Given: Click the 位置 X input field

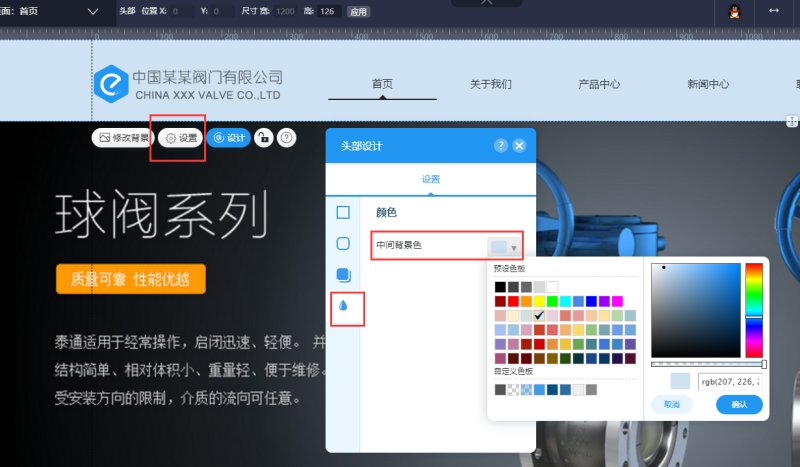Looking at the screenshot, I should [182, 11].
